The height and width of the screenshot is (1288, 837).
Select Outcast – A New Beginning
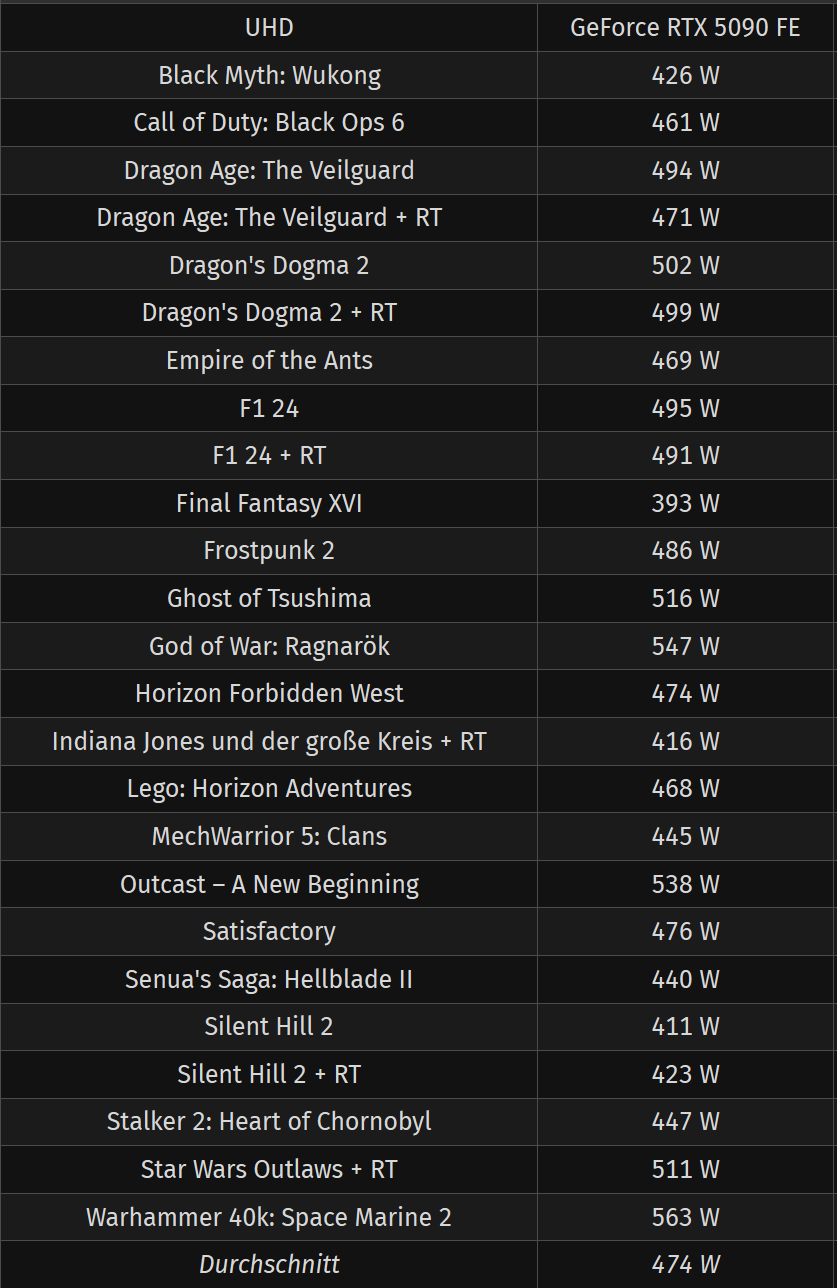(x=269, y=884)
